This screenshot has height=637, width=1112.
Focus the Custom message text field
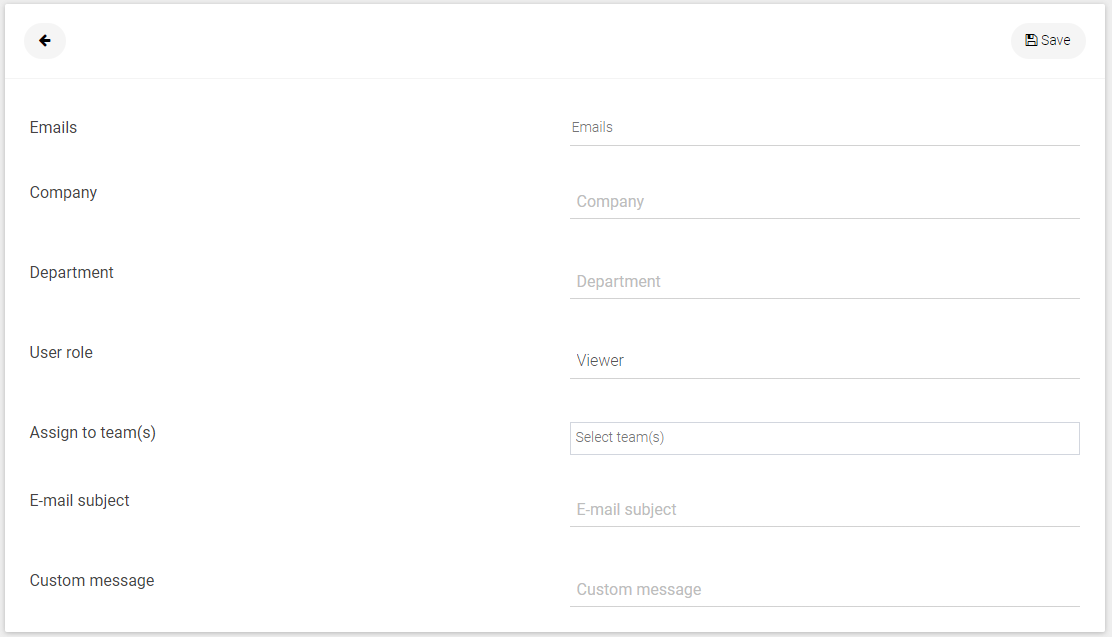point(825,589)
